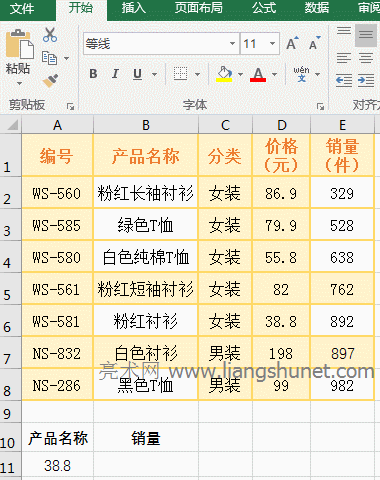
Task: Toggle the middle align icon
Action: tap(366, 35)
